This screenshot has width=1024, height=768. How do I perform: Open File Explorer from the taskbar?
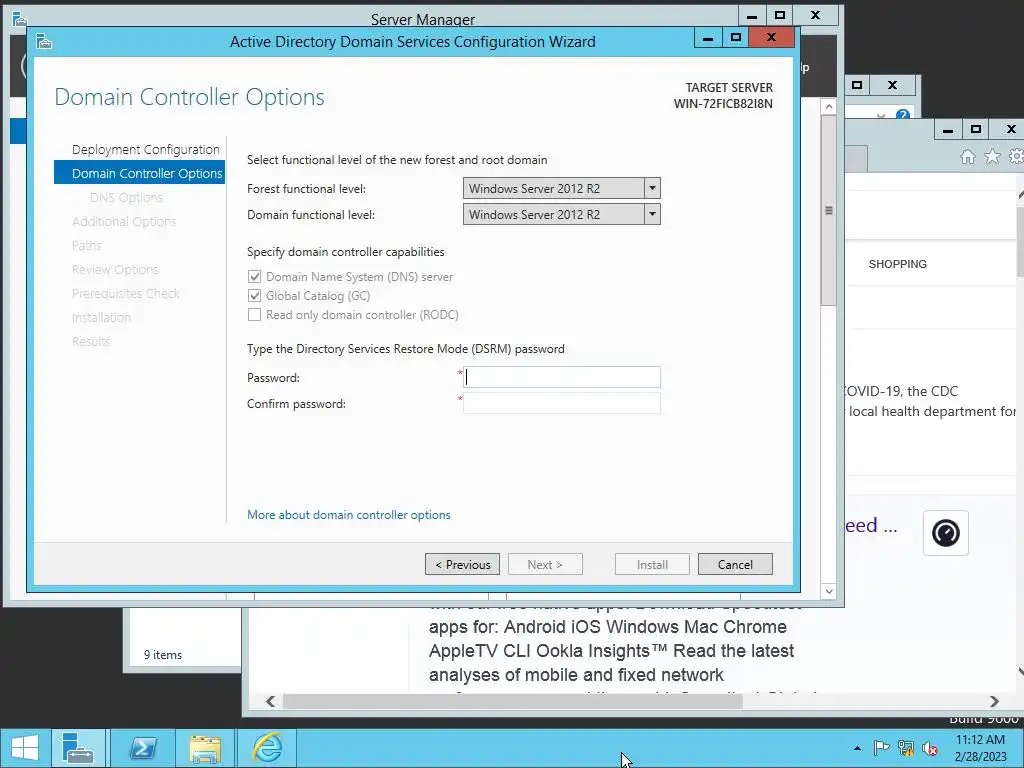tap(205, 748)
